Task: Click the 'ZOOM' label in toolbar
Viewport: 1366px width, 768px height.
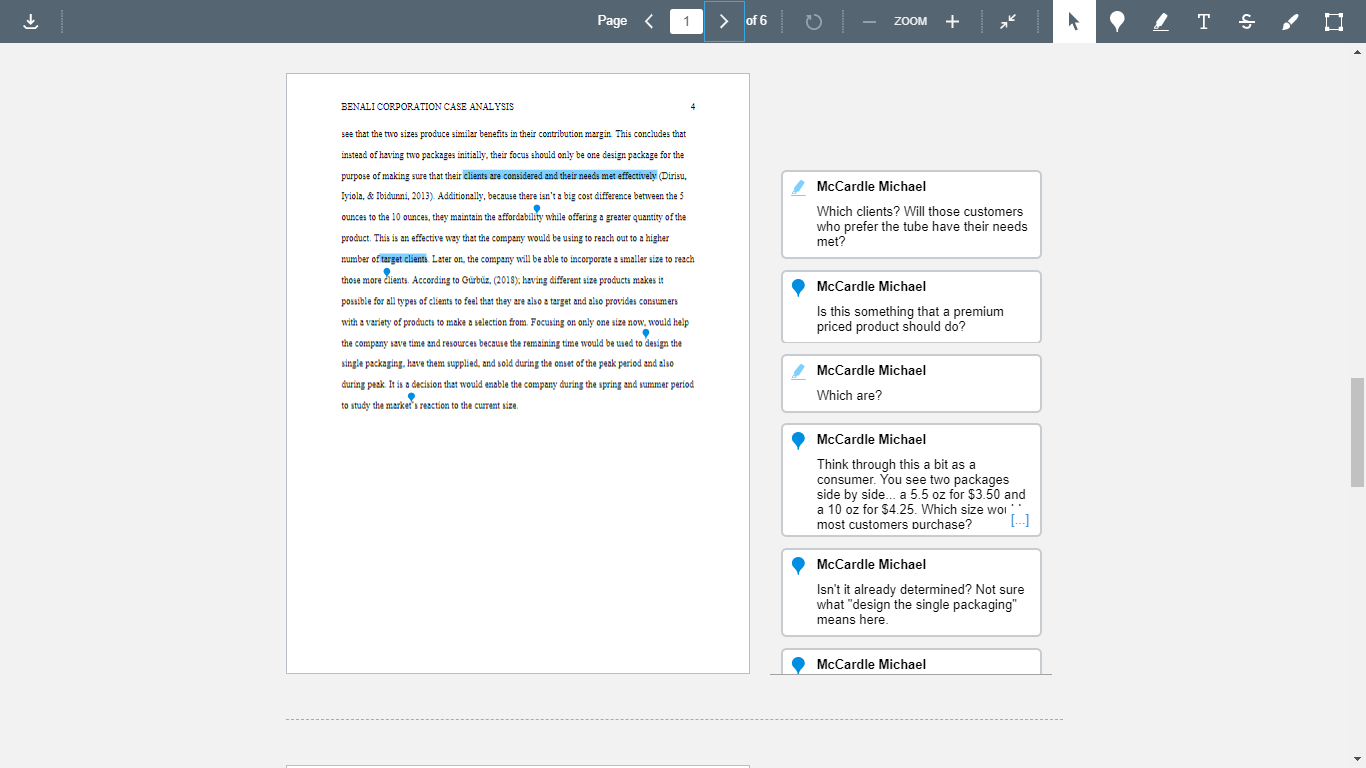Action: [x=911, y=21]
